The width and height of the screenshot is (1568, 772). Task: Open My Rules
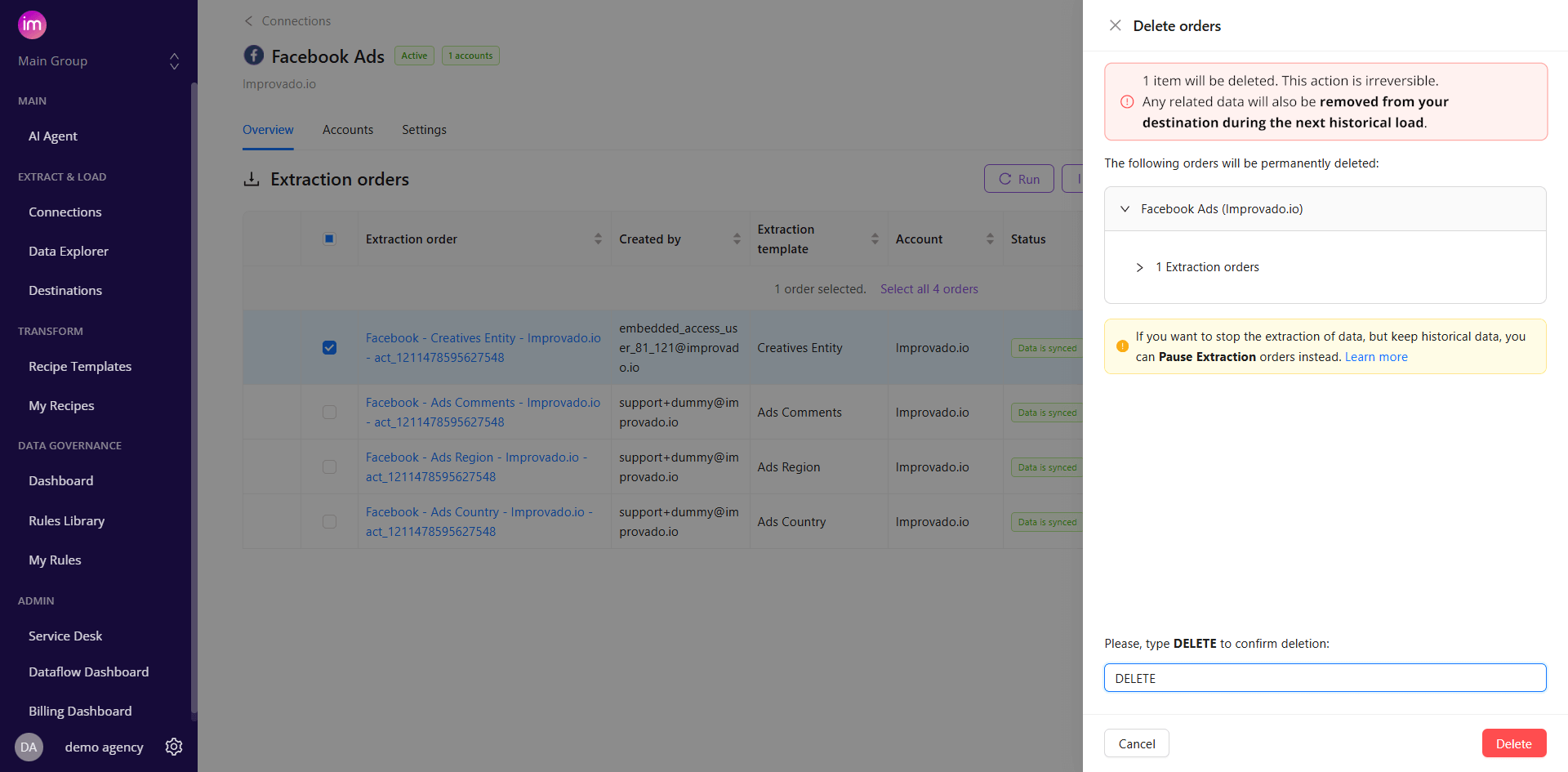pos(55,560)
